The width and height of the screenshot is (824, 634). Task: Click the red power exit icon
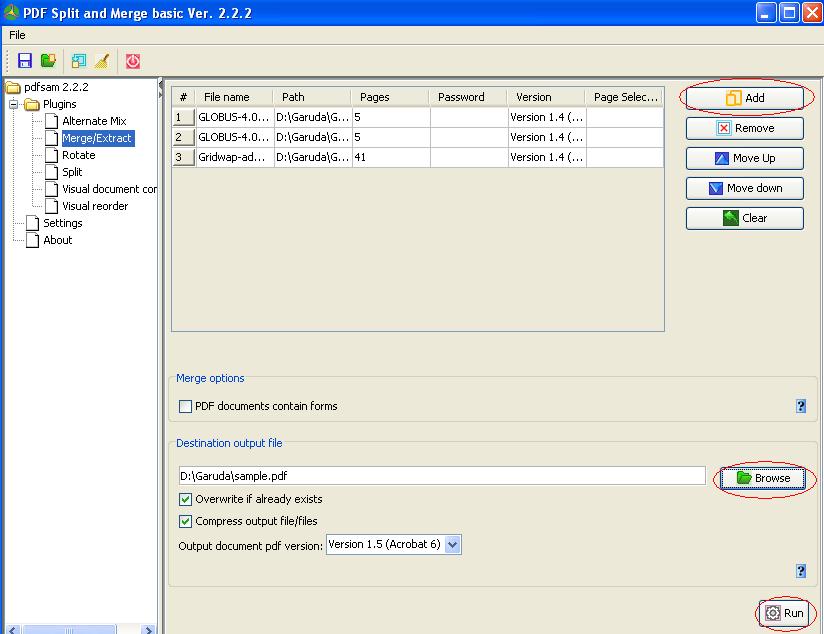click(x=133, y=61)
